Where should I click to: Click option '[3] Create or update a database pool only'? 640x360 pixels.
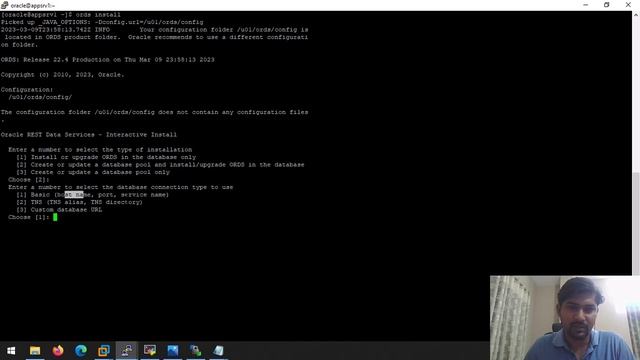tap(93, 172)
